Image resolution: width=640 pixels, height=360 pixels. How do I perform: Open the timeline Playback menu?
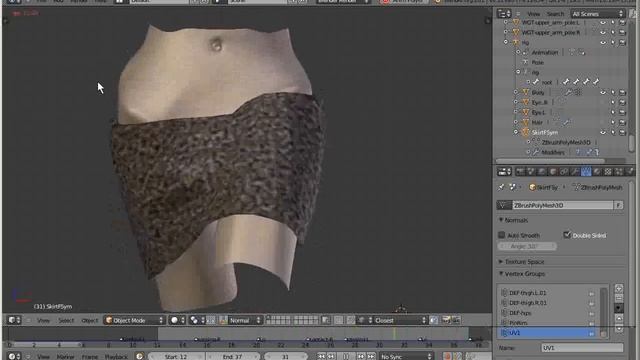(116, 357)
